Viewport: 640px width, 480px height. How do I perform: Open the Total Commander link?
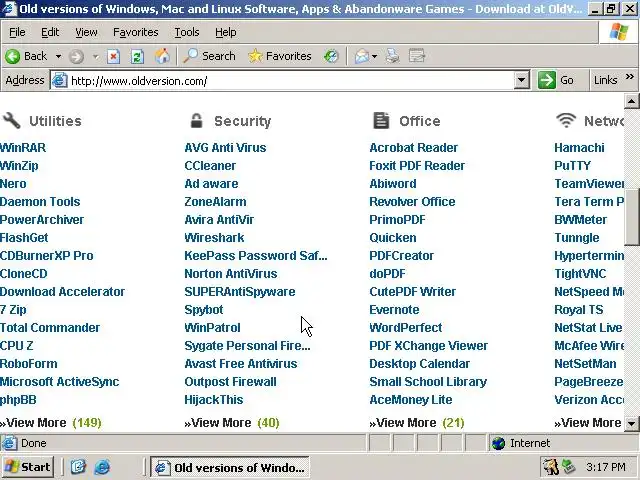50,327
